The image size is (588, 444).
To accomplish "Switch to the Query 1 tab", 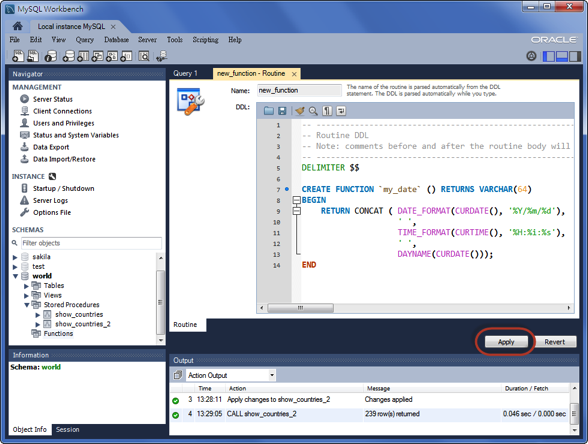I will (x=185, y=73).
